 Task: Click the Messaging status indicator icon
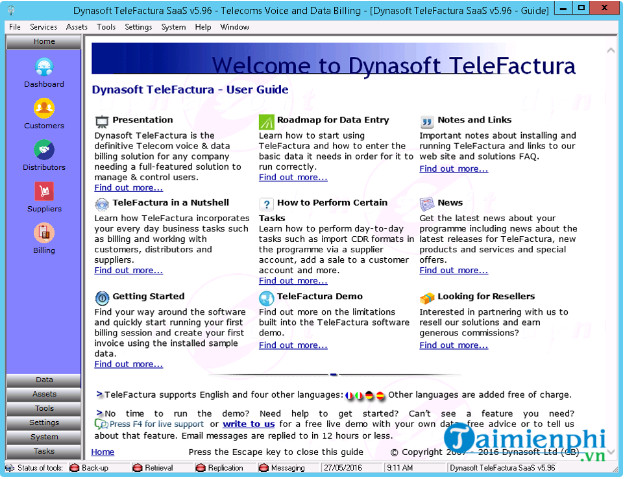pyautogui.click(x=263, y=468)
